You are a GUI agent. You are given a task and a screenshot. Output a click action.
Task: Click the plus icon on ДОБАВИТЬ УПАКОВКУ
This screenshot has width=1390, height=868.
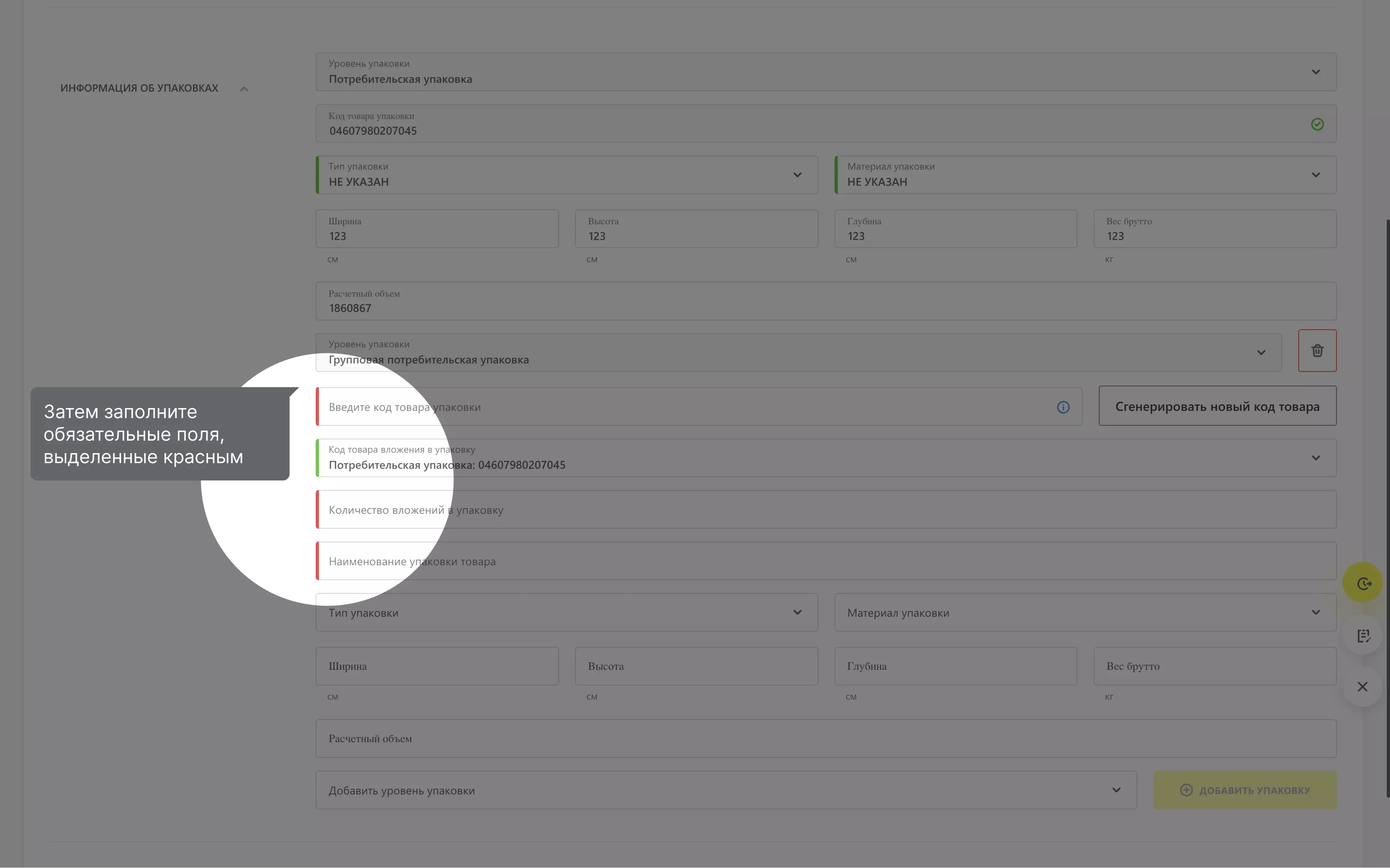point(1186,790)
